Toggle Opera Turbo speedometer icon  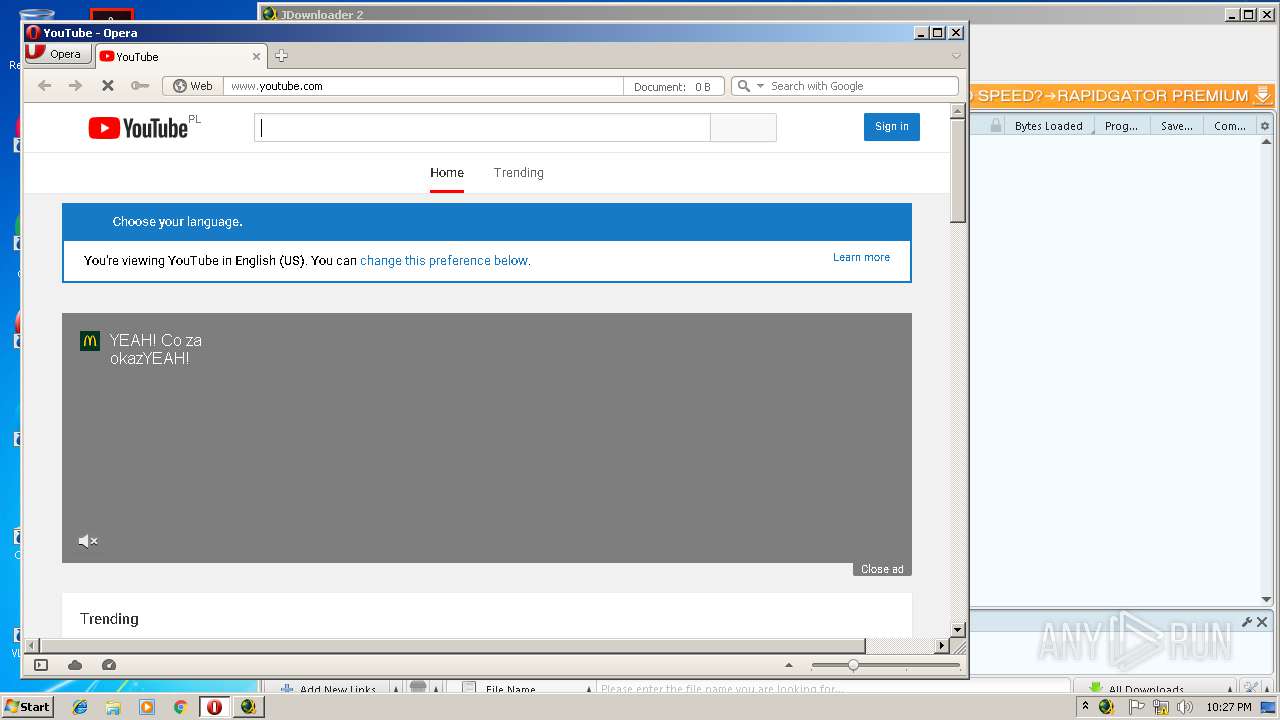point(109,665)
